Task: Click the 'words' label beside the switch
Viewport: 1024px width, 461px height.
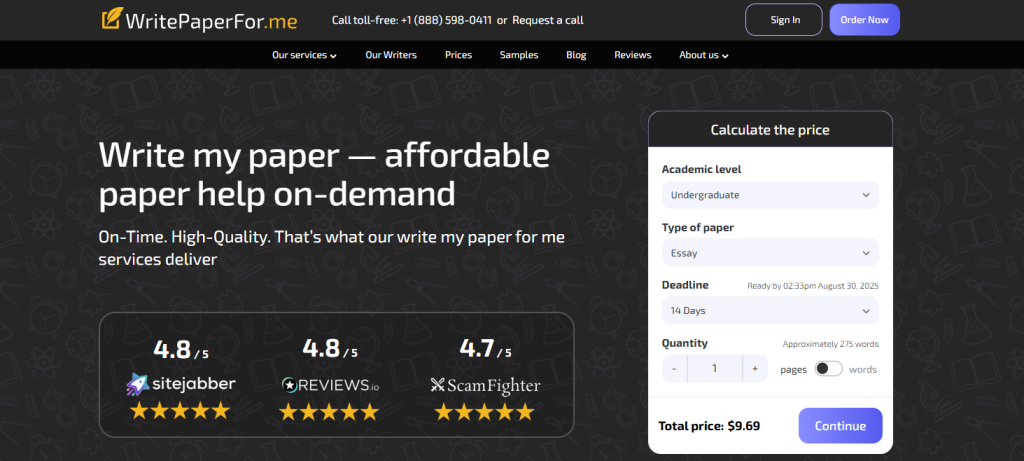Action: click(863, 370)
